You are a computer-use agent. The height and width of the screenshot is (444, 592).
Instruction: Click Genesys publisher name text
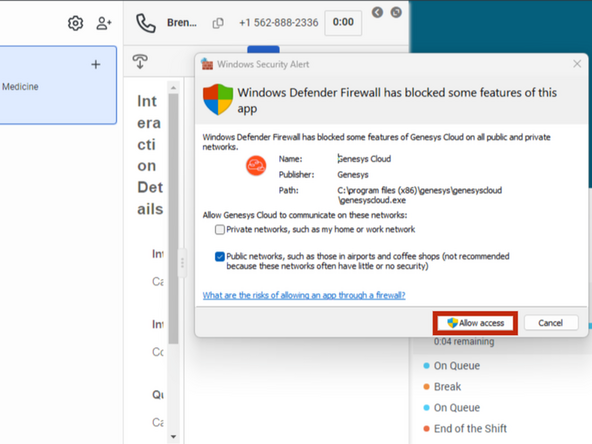click(353, 175)
